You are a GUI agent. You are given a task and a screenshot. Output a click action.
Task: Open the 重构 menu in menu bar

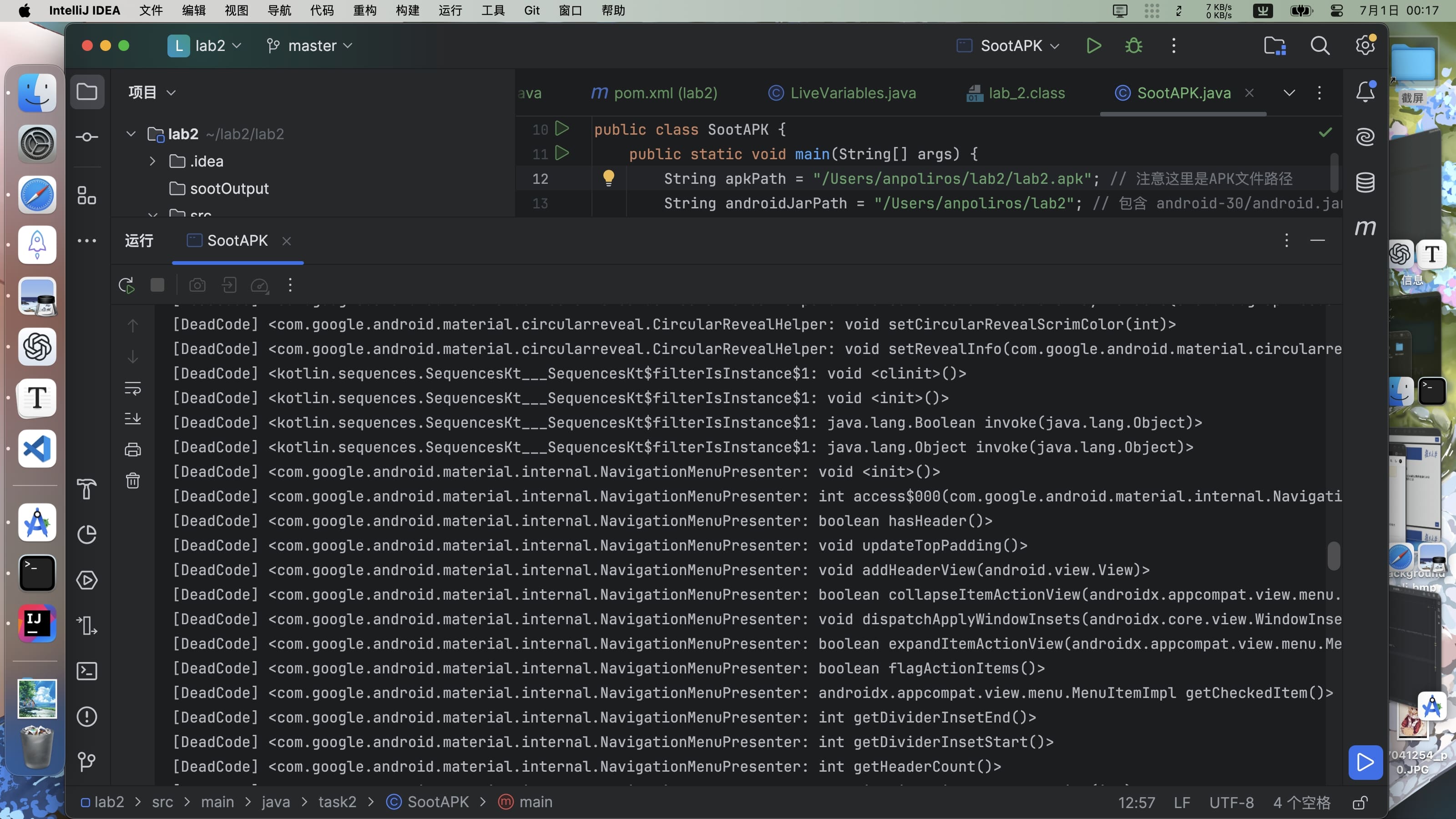click(x=364, y=11)
